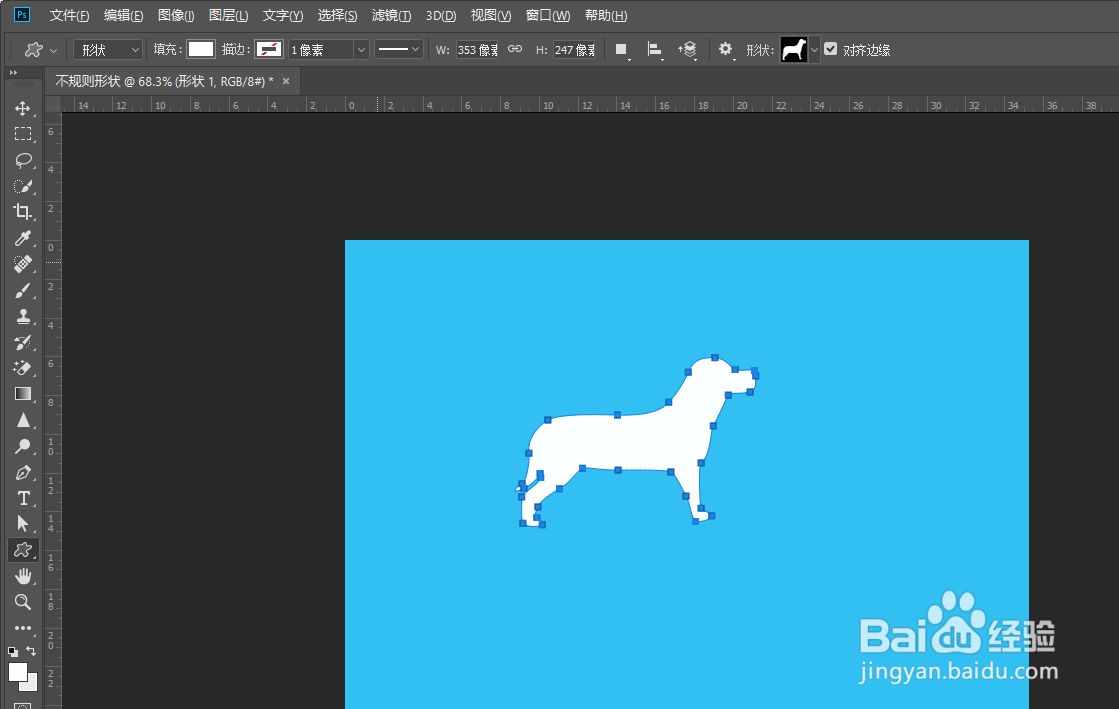Click the width W input field
Screen dimensions: 1119x709
tap(477, 49)
